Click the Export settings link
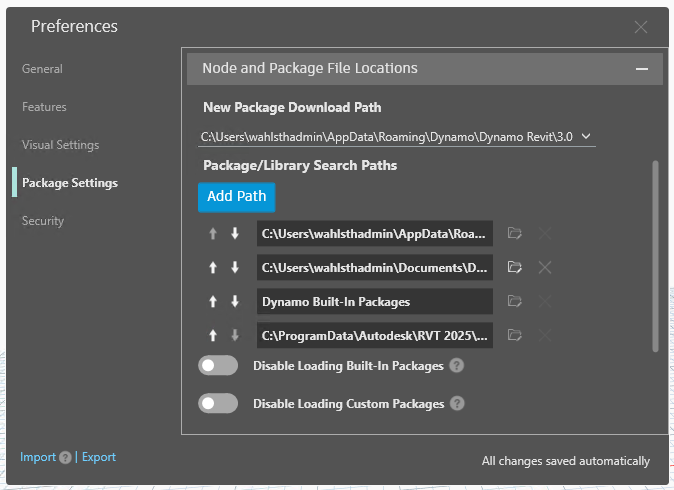The height and width of the screenshot is (490, 674). point(99,457)
